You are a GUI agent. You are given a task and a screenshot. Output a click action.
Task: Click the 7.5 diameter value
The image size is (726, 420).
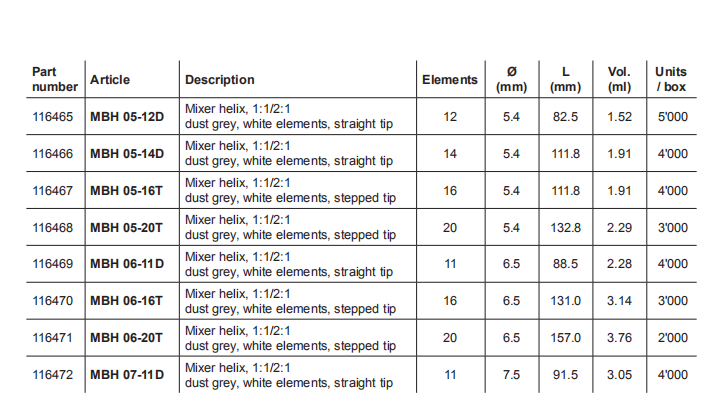pyautogui.click(x=511, y=375)
